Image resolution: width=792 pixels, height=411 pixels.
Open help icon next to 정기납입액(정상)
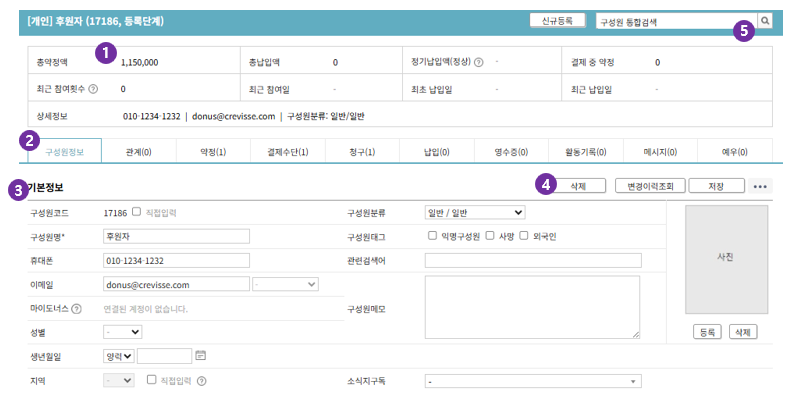(x=478, y=62)
